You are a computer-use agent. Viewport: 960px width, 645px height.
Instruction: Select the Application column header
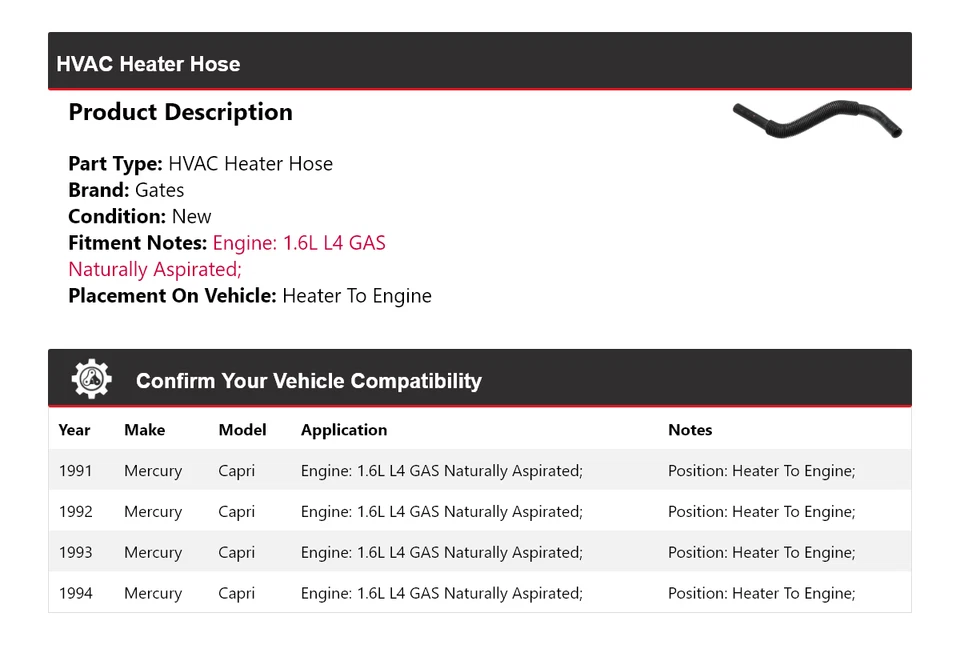point(344,430)
